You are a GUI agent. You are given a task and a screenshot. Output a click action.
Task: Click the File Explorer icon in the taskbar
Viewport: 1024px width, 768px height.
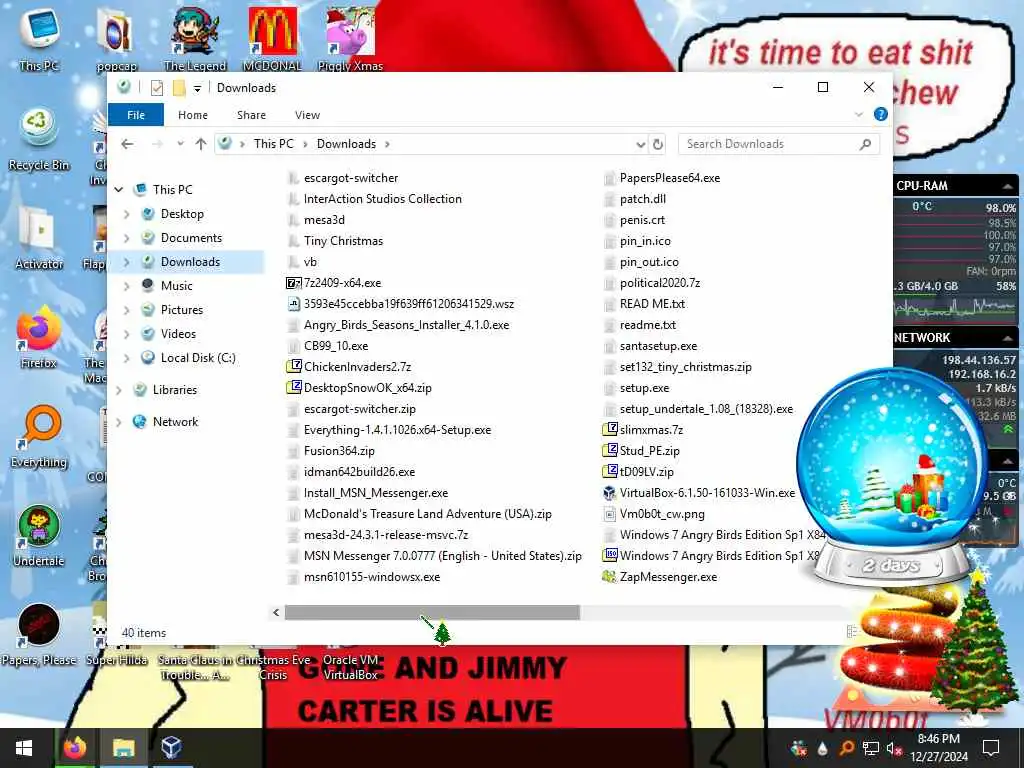(123, 748)
